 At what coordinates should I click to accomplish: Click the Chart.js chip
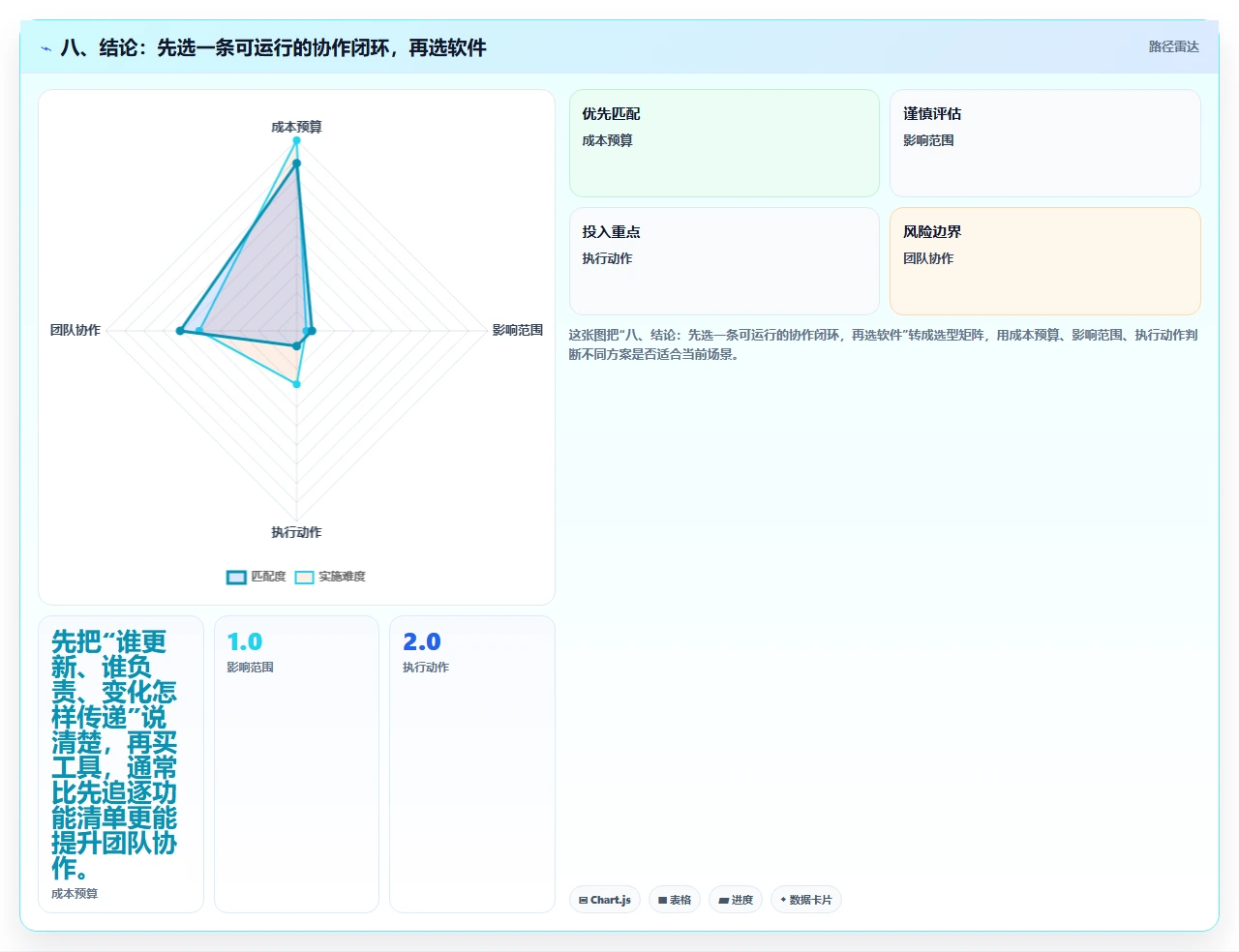(x=605, y=900)
